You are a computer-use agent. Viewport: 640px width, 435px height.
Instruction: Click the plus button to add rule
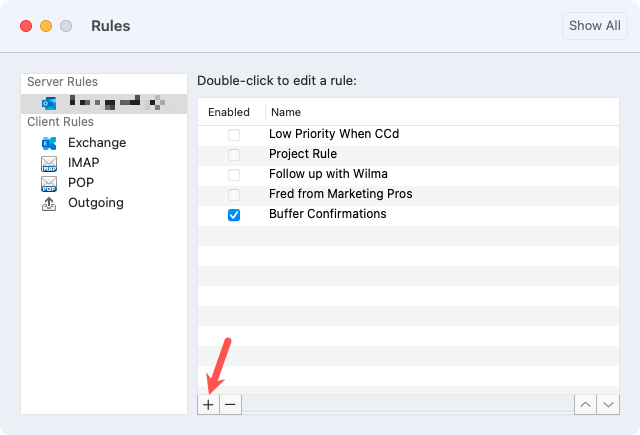[x=208, y=404]
